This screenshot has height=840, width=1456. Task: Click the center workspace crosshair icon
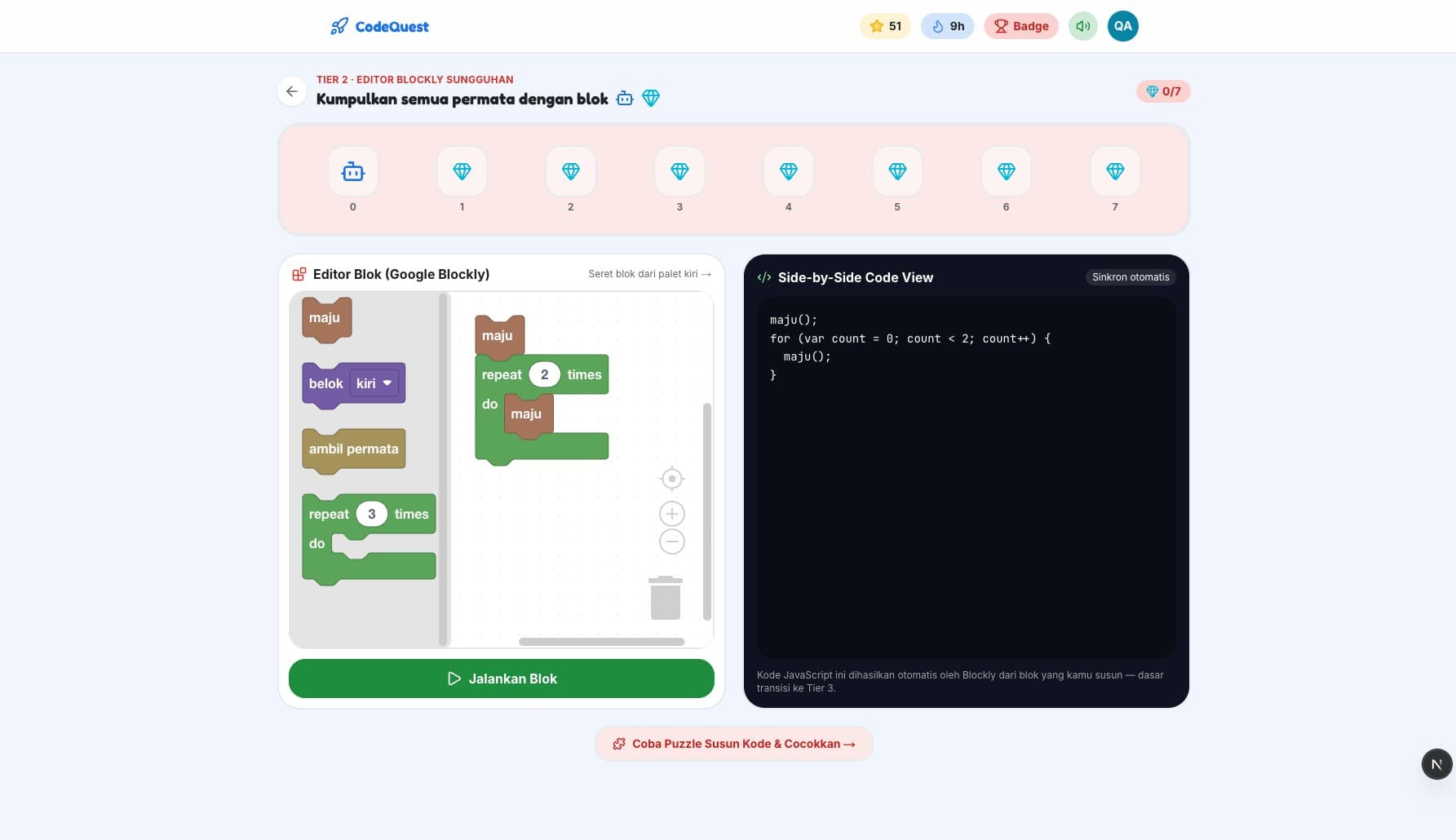pos(672,479)
